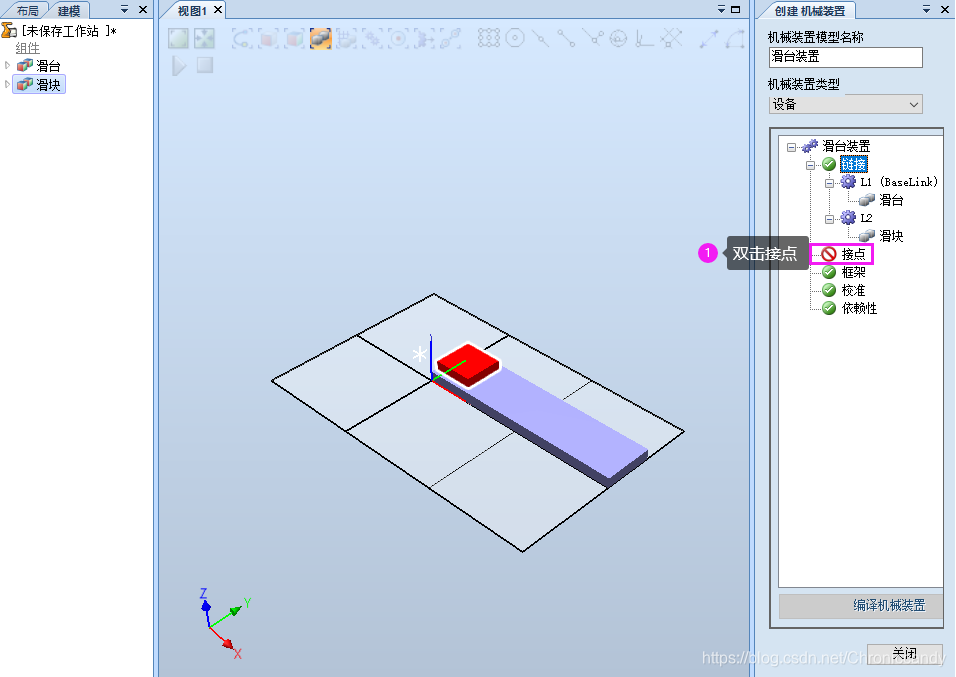Select the Curve selection level icon

point(242,38)
